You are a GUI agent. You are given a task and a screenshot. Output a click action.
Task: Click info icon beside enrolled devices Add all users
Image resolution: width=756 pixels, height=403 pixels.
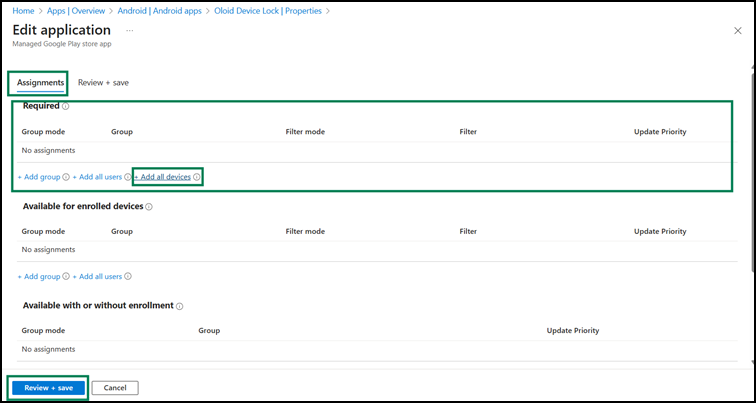coord(127,277)
